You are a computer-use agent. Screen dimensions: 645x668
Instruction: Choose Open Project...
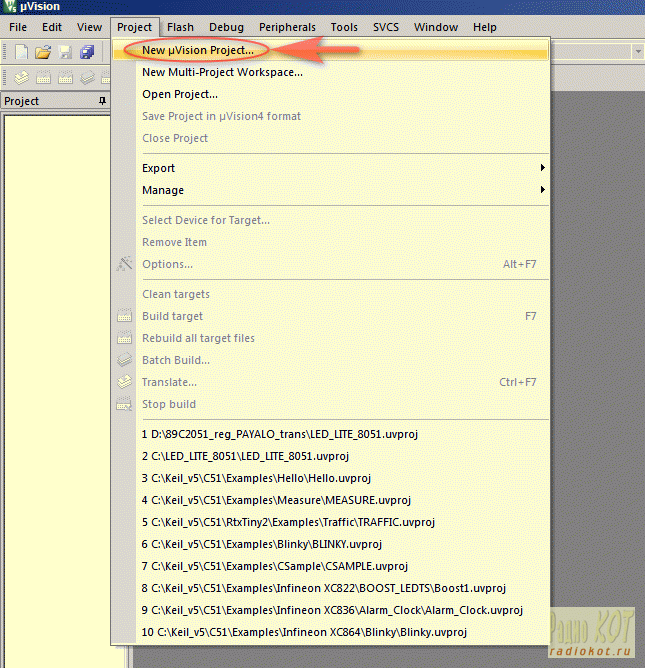pyautogui.click(x=330, y=94)
